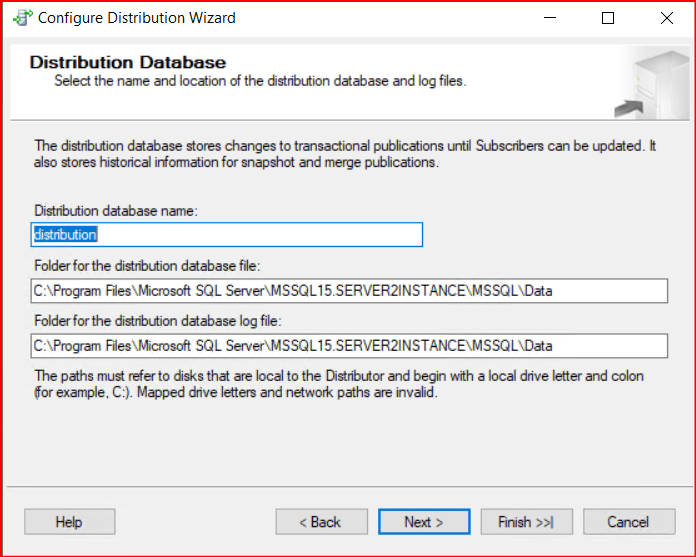
Task: Focus the distribution database file folder field
Action: [349, 291]
